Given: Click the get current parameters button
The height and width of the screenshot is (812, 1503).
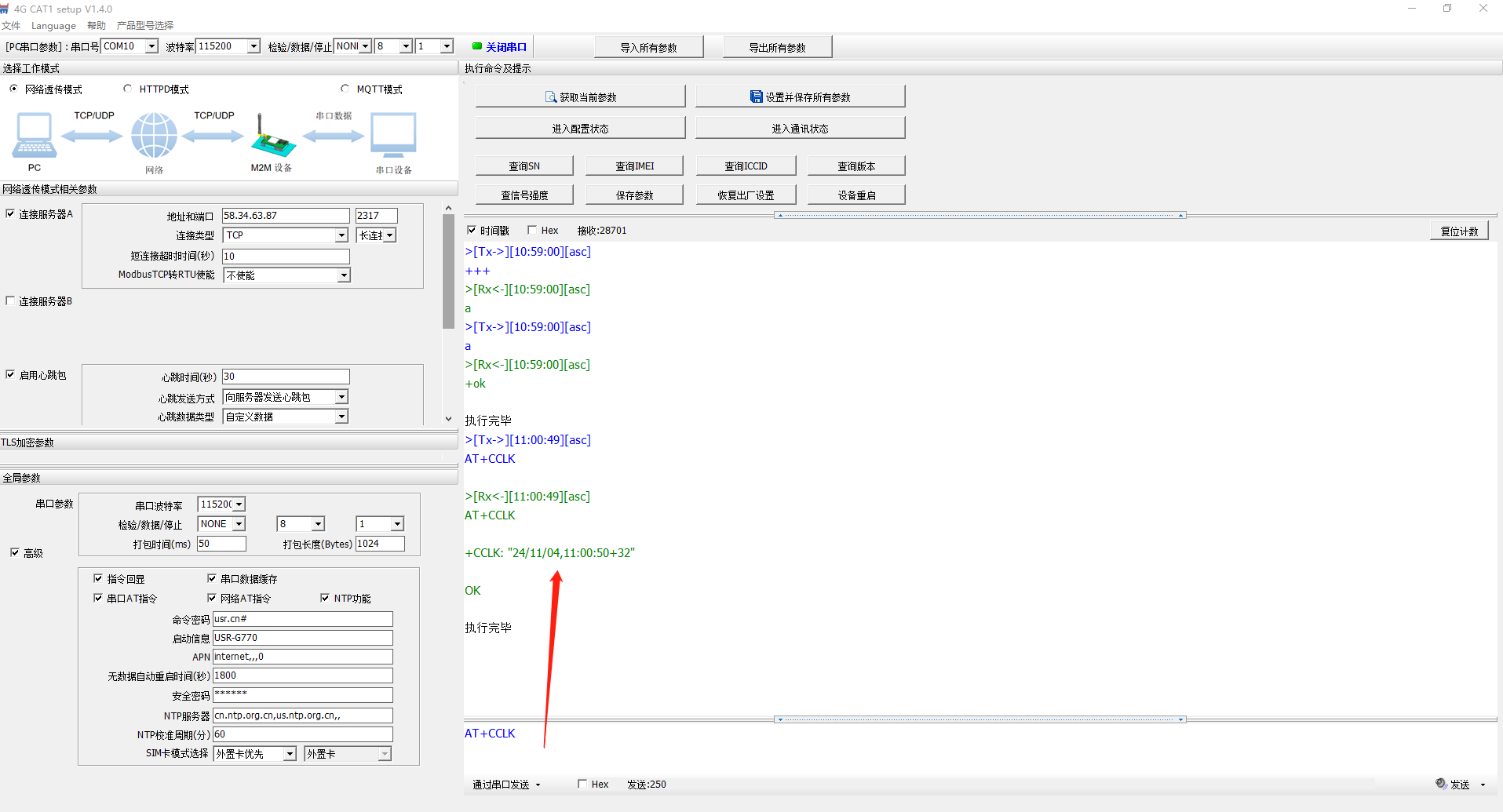Looking at the screenshot, I should point(580,97).
